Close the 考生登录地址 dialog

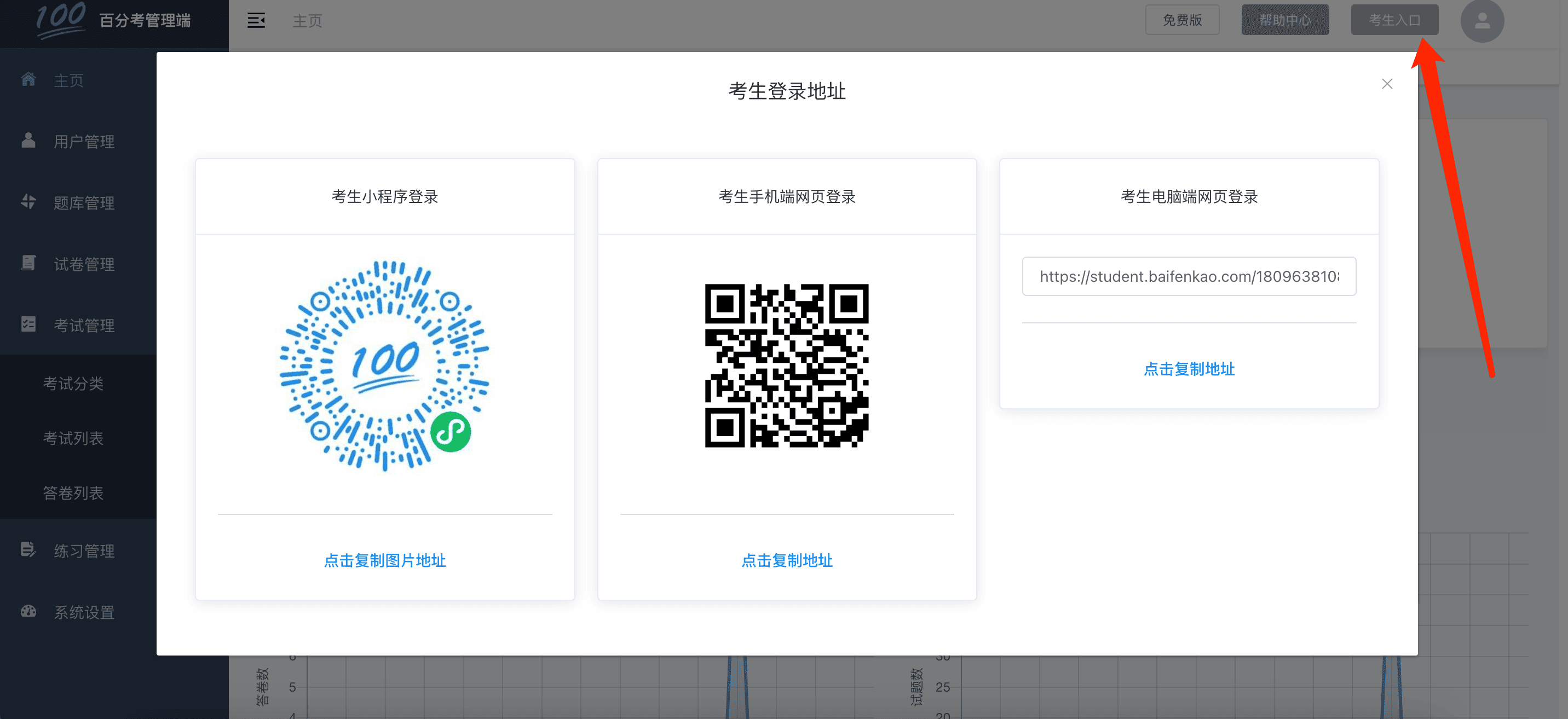coord(1387,84)
